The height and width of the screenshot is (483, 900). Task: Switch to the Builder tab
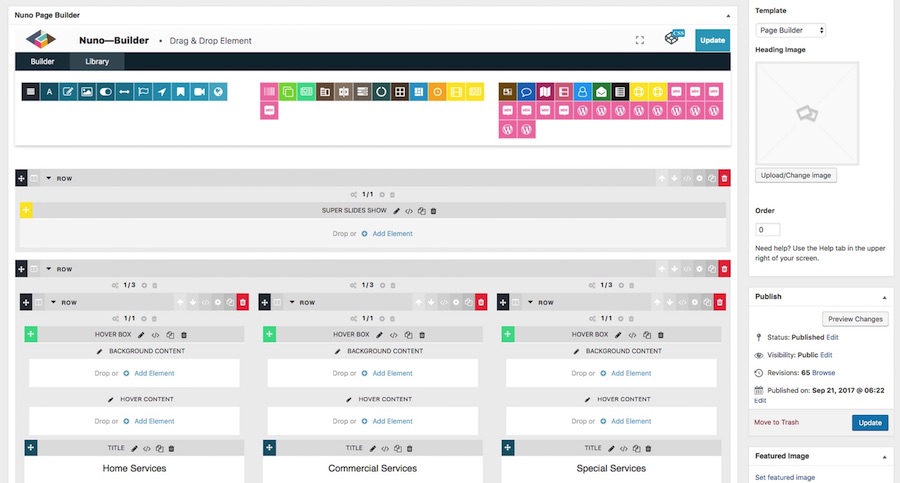point(42,61)
